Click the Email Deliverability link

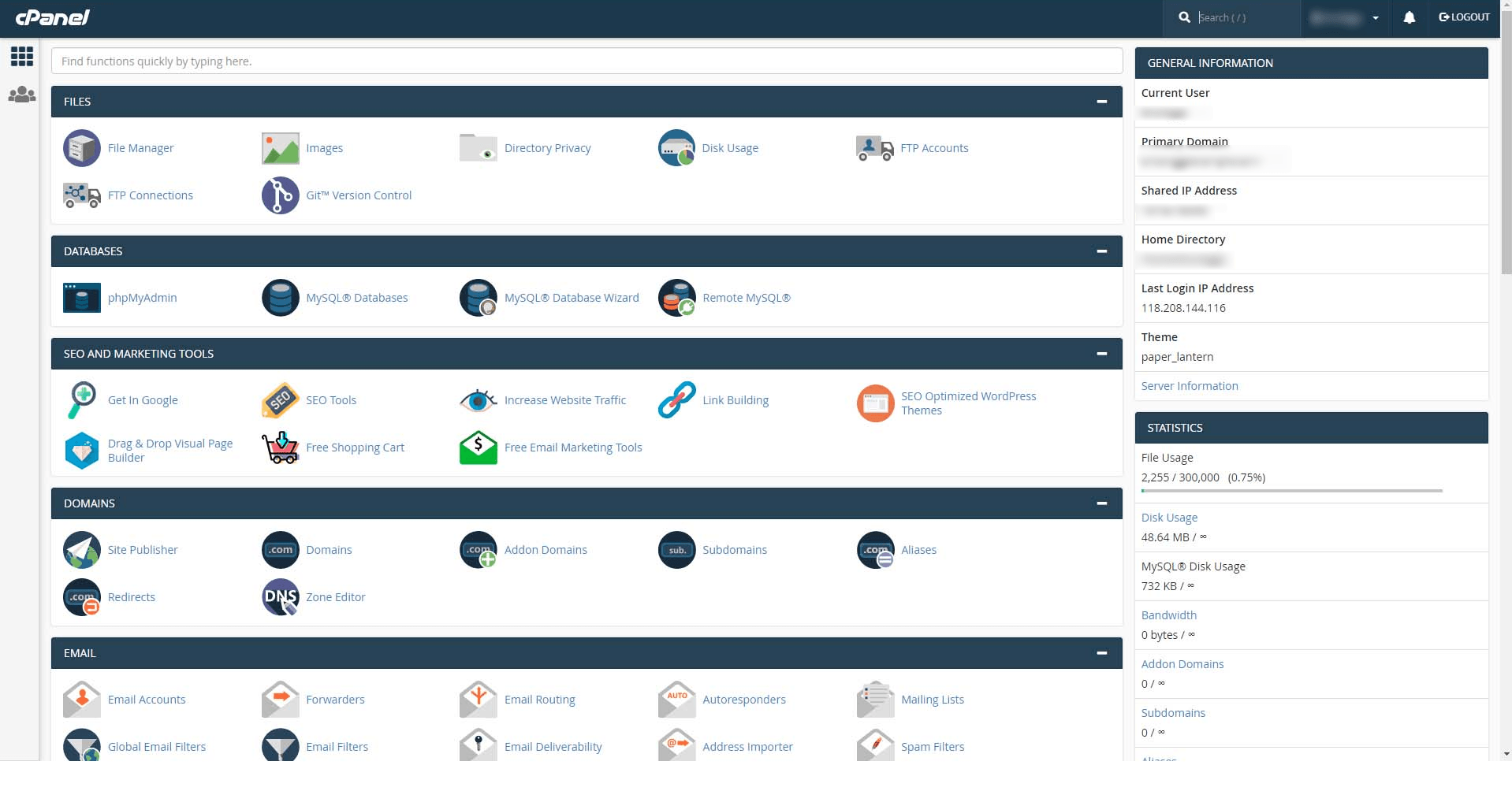[553, 747]
